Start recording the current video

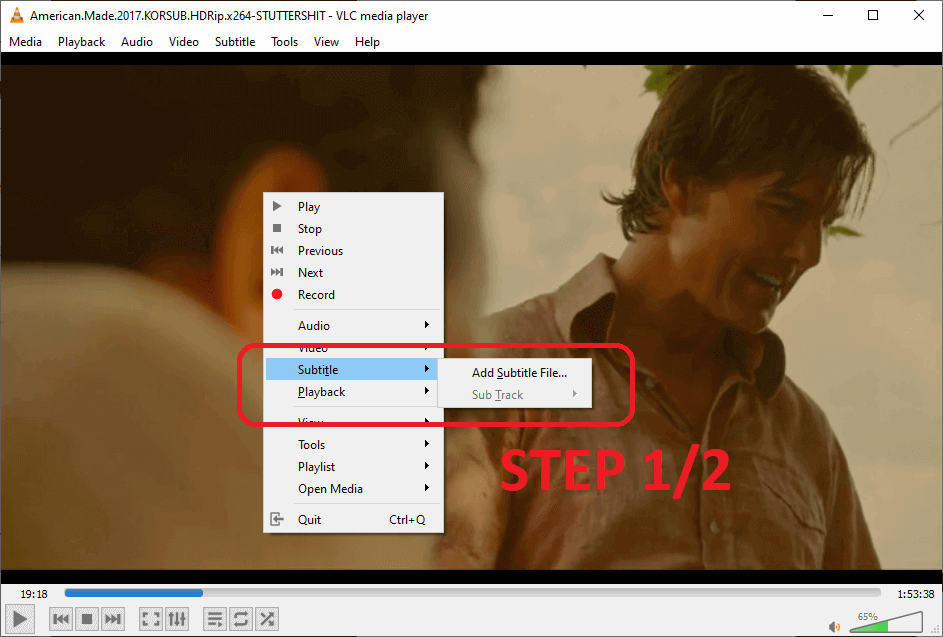click(x=316, y=294)
